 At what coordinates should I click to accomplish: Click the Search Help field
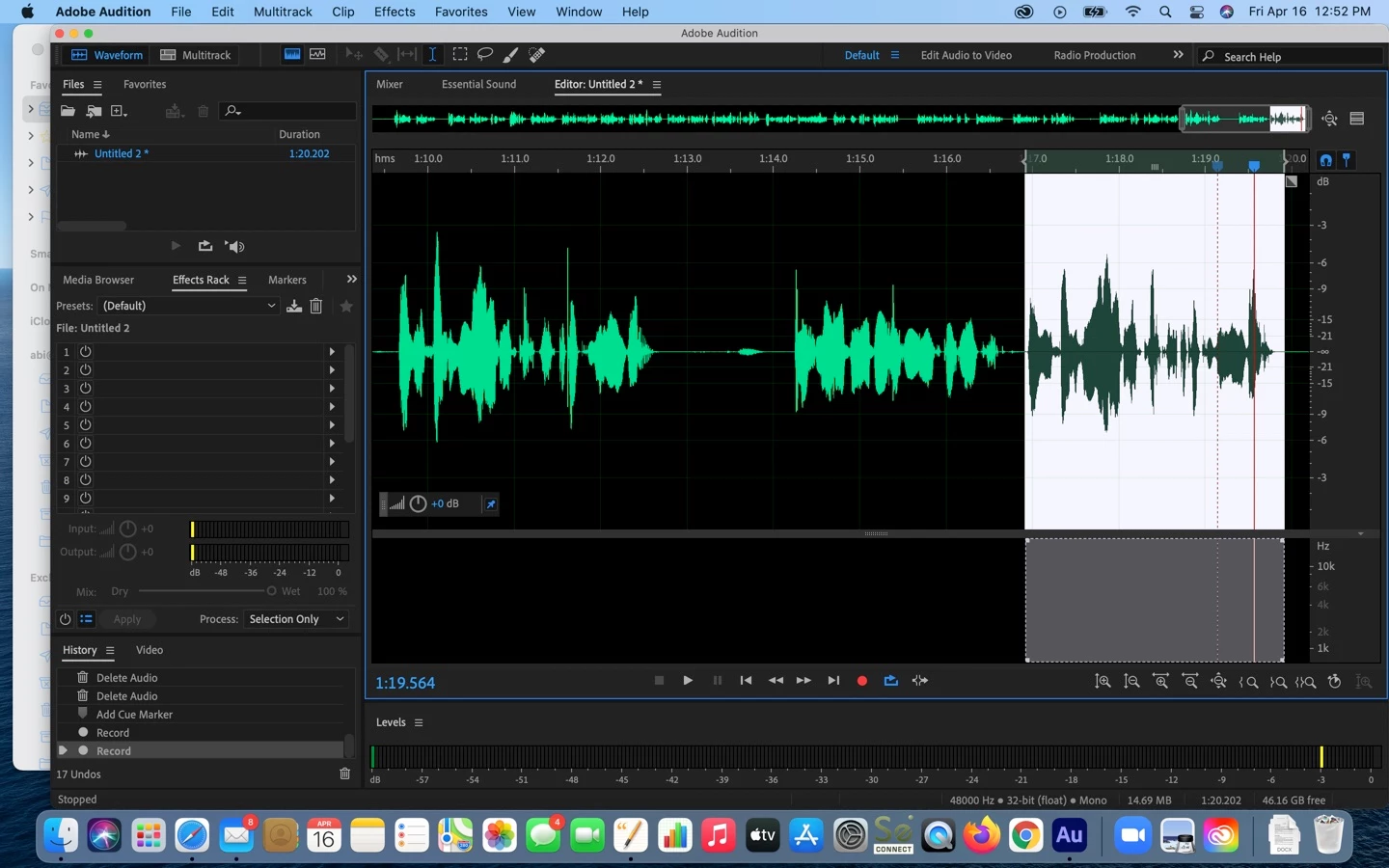click(1290, 56)
